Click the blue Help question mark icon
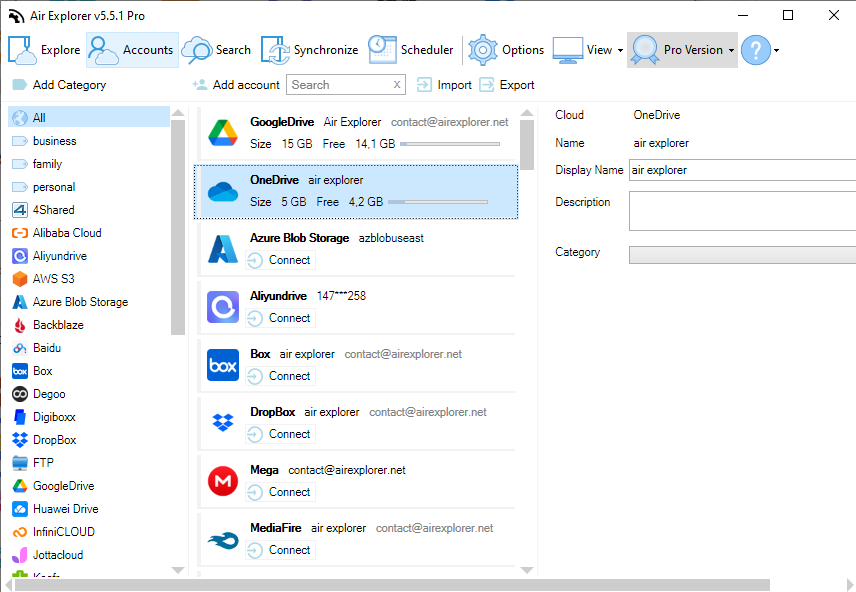 coord(756,50)
